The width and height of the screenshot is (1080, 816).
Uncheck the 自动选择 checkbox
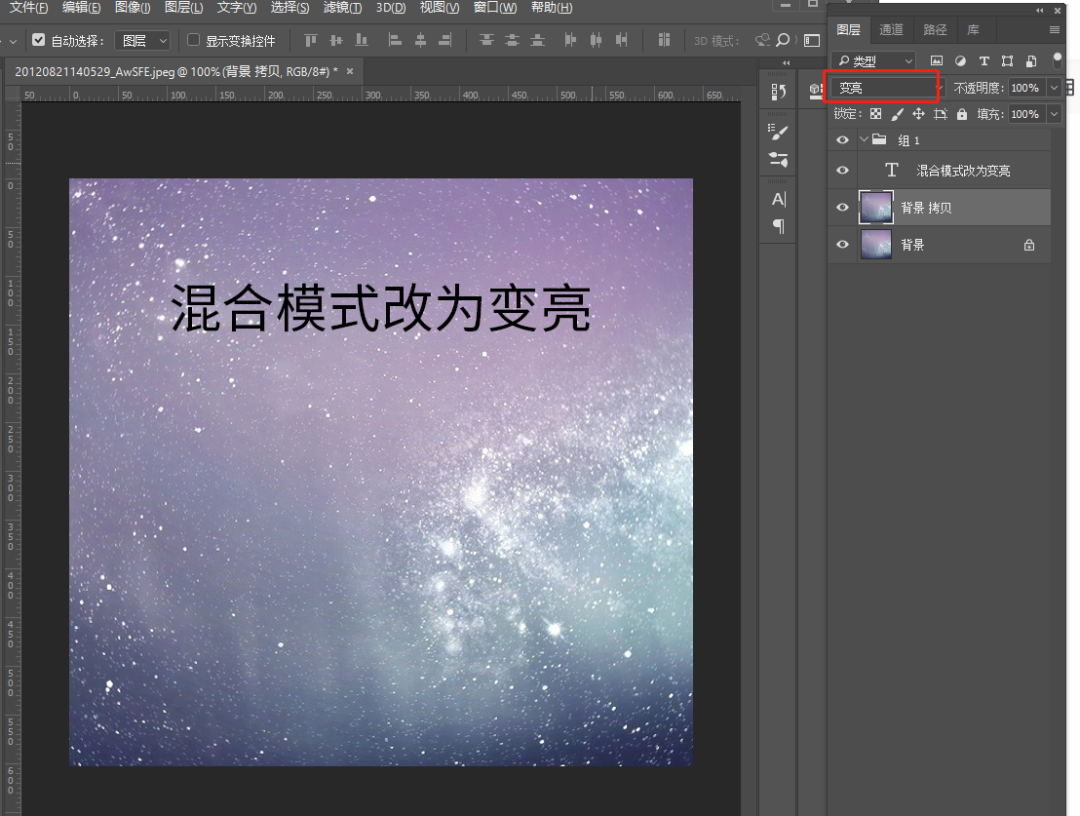coord(39,41)
